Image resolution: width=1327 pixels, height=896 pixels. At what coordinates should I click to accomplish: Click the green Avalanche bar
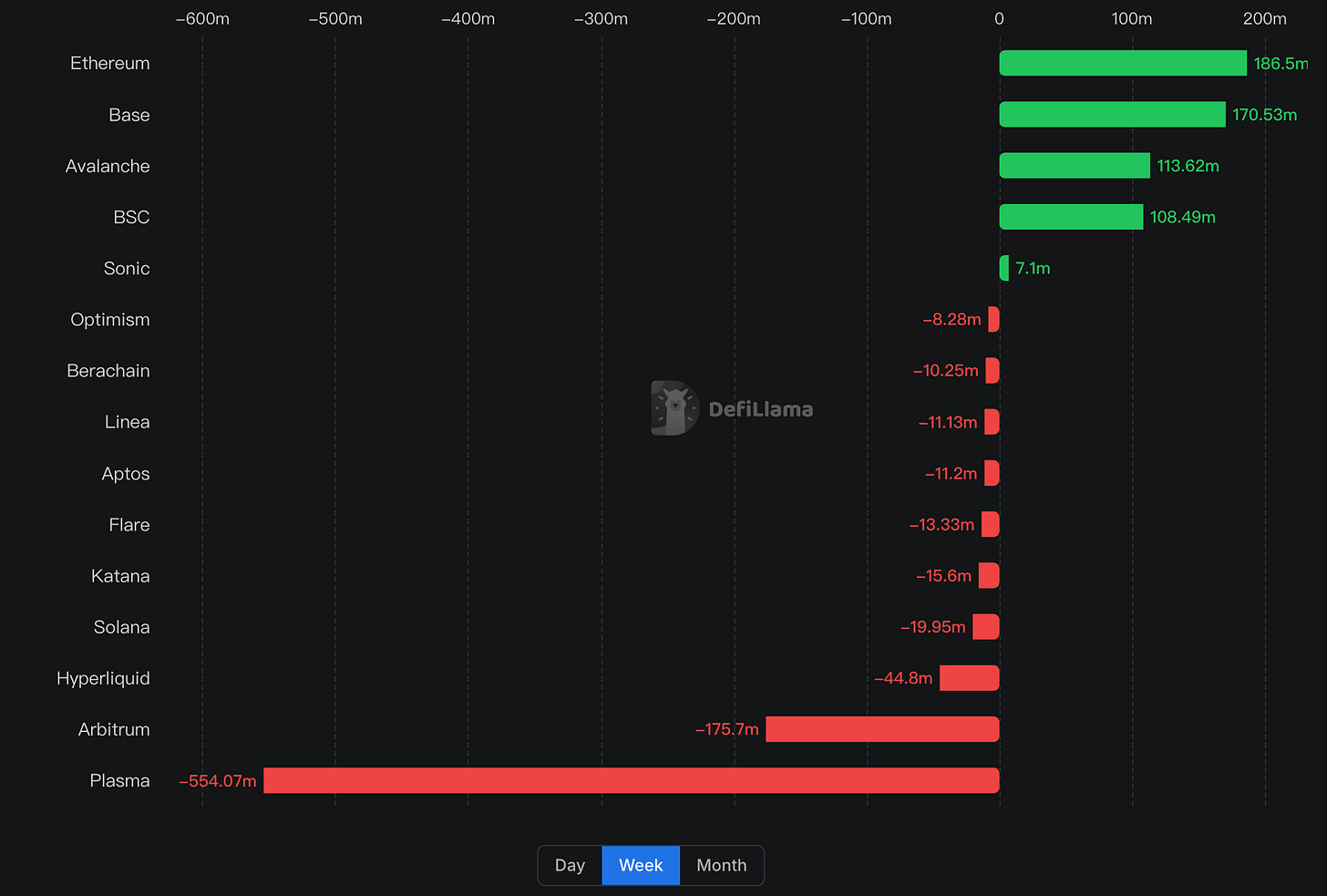pyautogui.click(x=1075, y=166)
